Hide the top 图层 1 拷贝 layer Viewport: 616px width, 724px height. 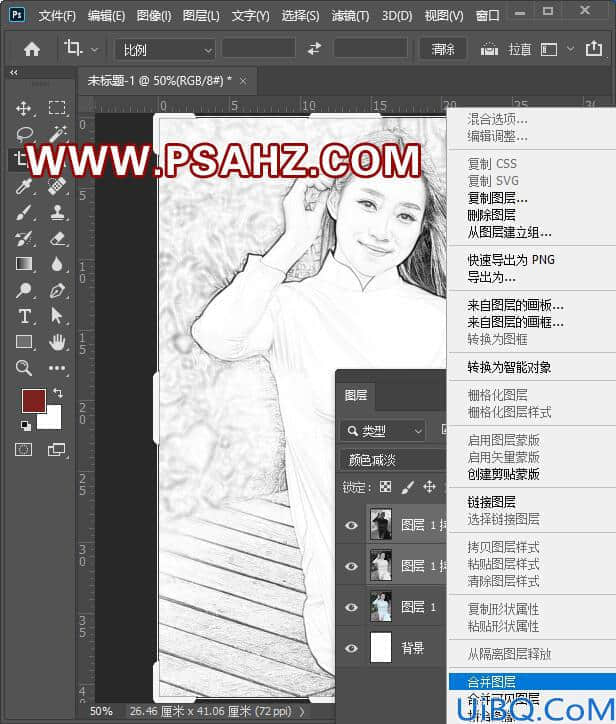[x=351, y=525]
